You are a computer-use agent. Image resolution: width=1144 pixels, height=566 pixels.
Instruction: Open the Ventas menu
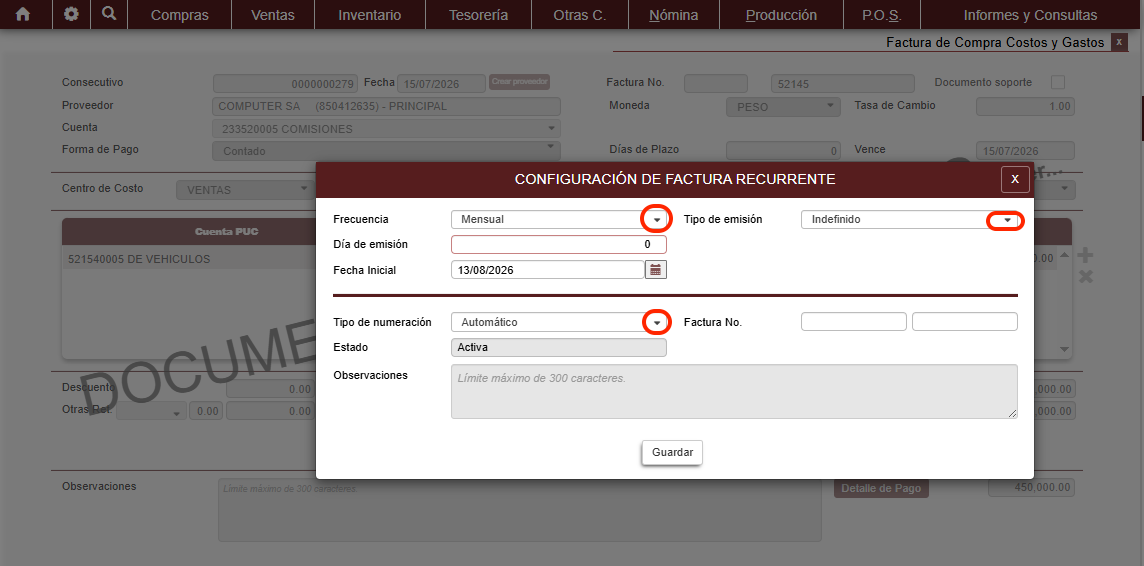point(273,15)
